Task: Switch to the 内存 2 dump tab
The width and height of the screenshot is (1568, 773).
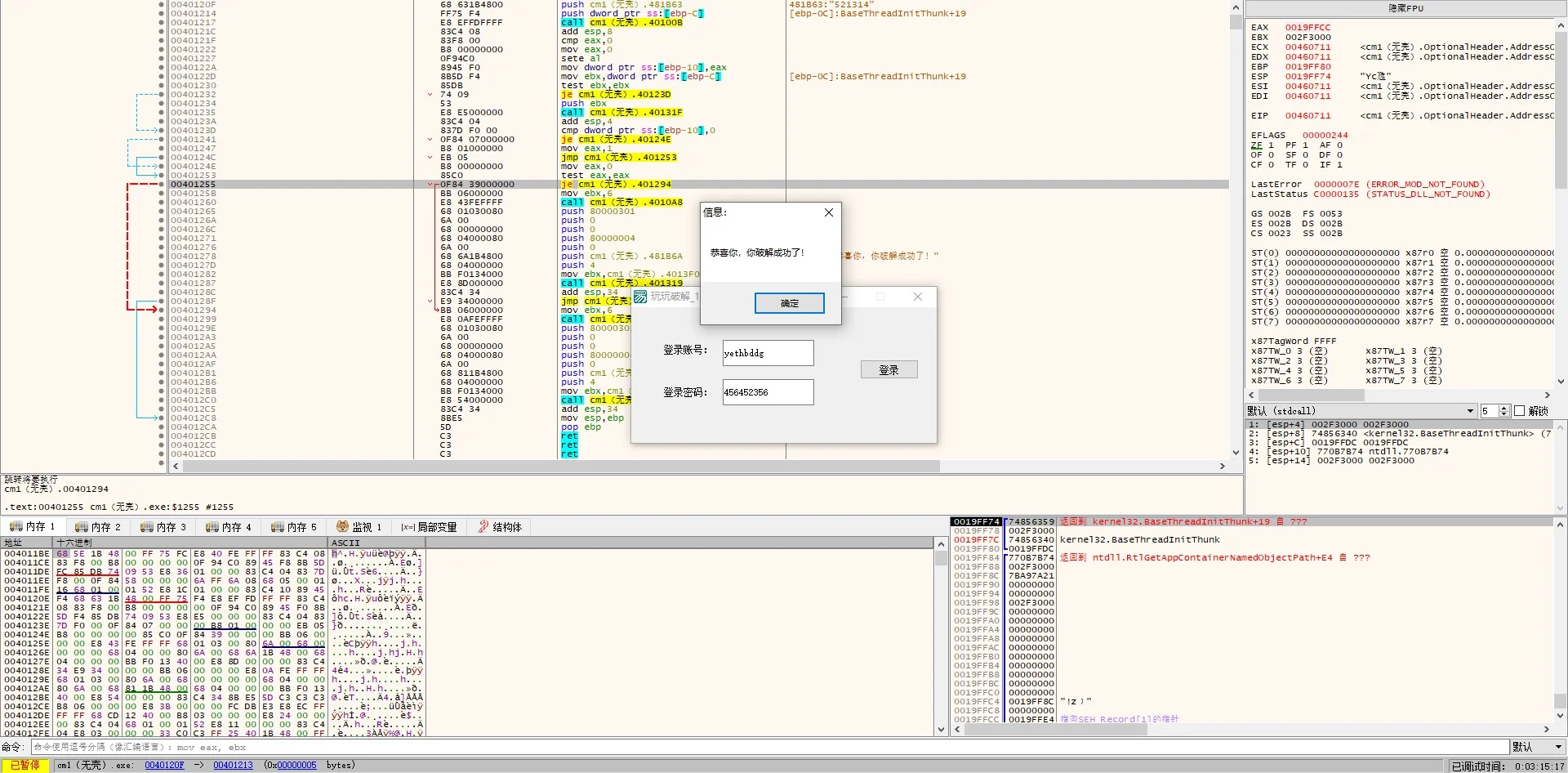Action: [x=98, y=527]
